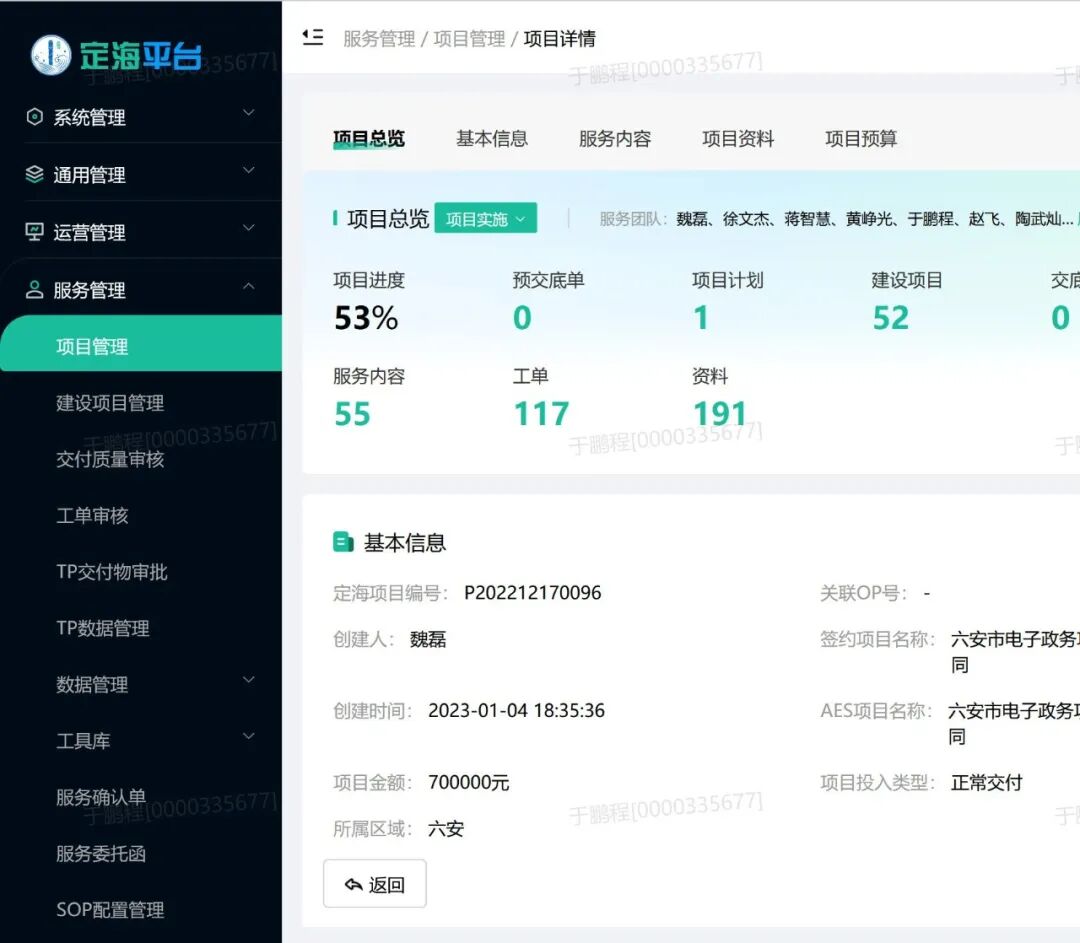Click the 系统管理 gear icon
Screen dimensions: 1080x943
(34, 117)
